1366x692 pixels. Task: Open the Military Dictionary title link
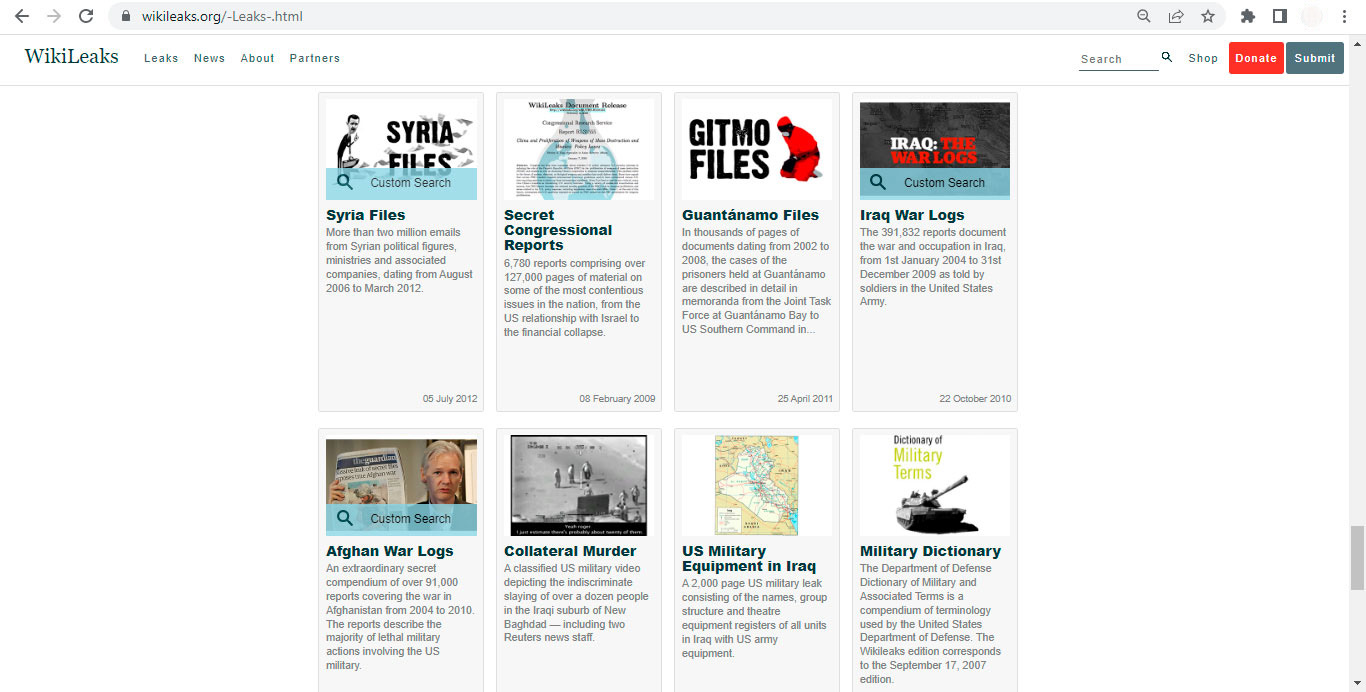(x=930, y=551)
